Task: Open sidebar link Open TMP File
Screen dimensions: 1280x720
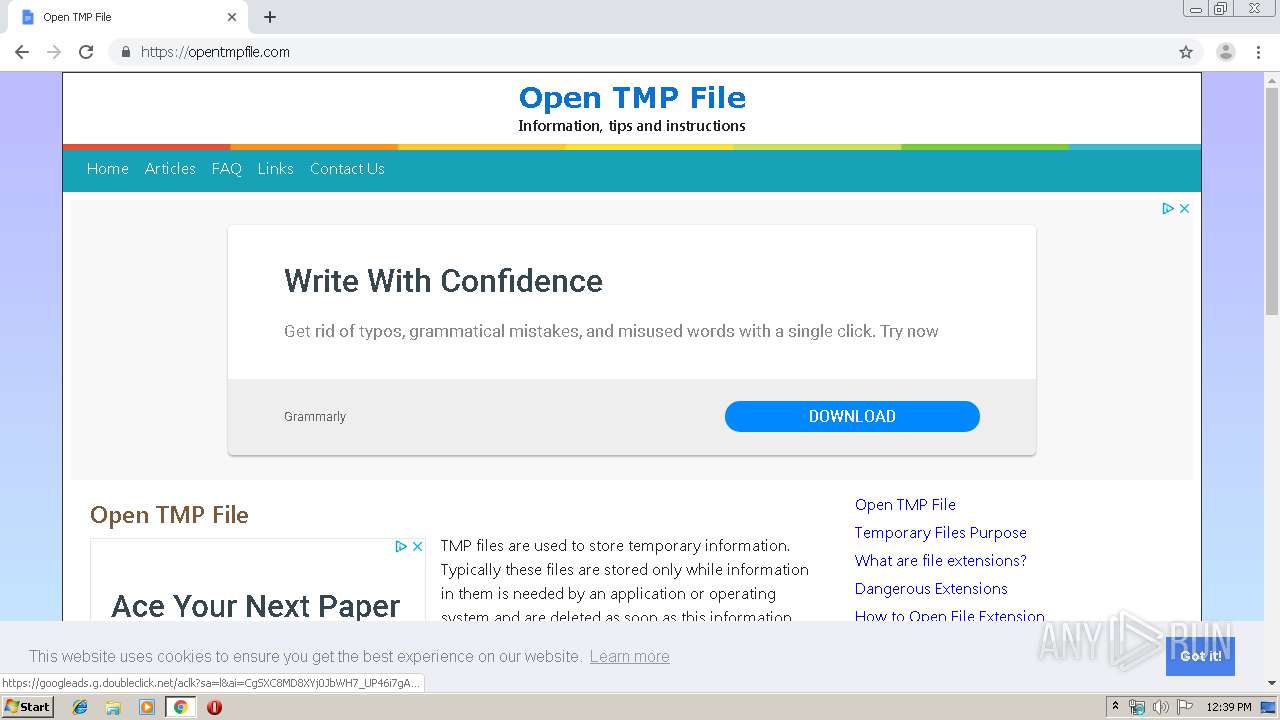Action: click(x=905, y=505)
